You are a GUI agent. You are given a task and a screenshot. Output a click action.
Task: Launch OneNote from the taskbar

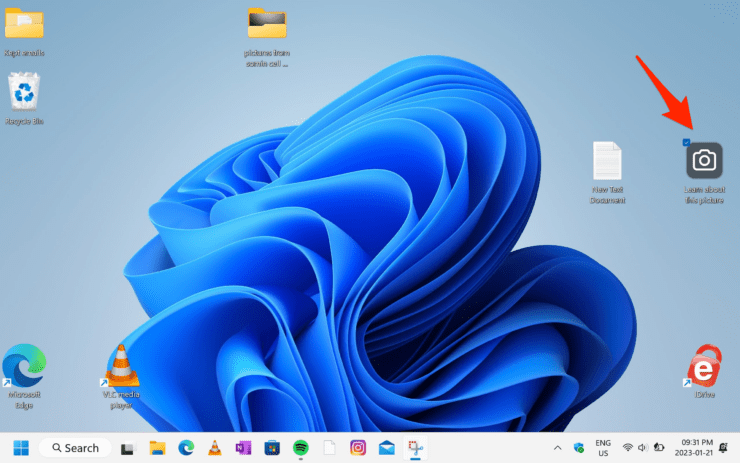[x=242, y=447]
